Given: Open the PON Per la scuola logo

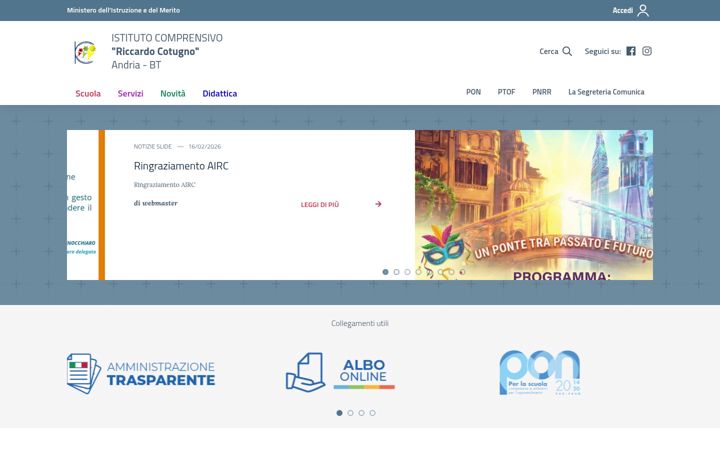Looking at the screenshot, I should pyautogui.click(x=540, y=372).
